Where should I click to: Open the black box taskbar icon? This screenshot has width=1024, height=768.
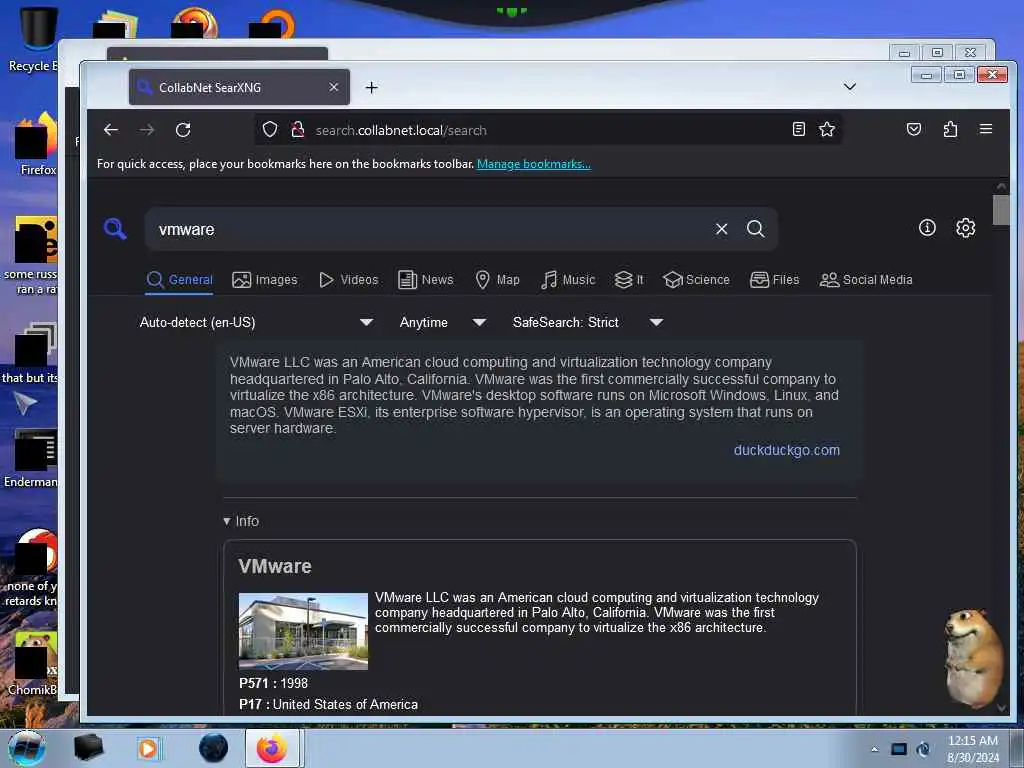[x=88, y=748]
